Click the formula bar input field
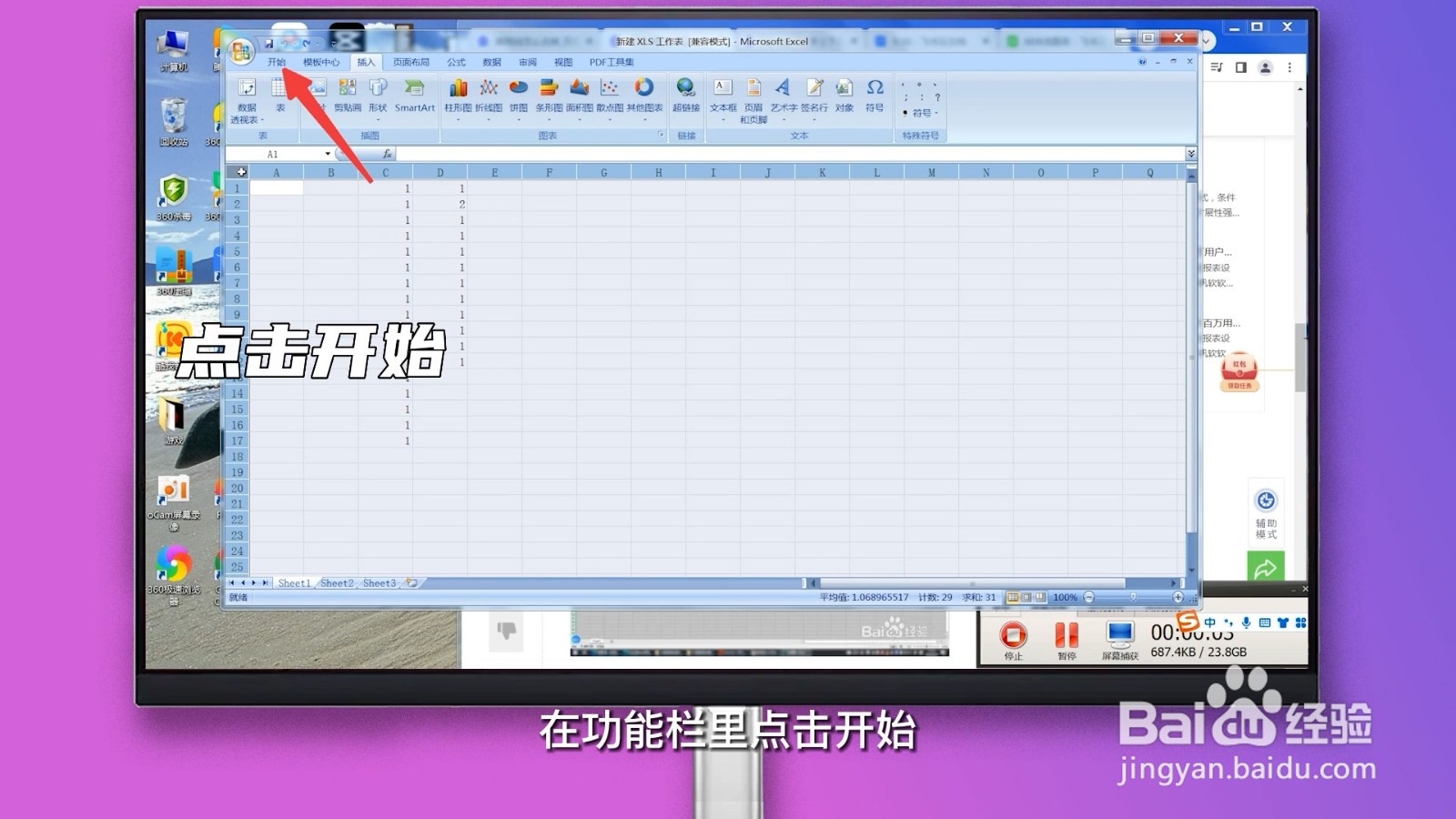Image resolution: width=1456 pixels, height=819 pixels. [x=790, y=154]
